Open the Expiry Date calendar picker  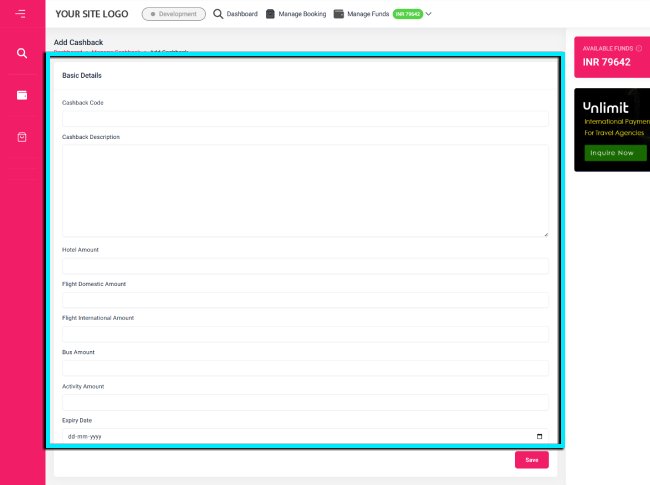[540, 437]
